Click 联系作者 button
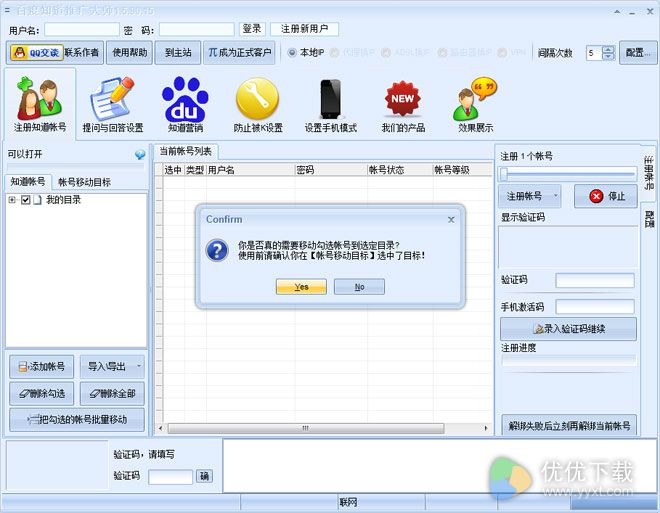Screen dimensions: 660x513 pos(82,53)
